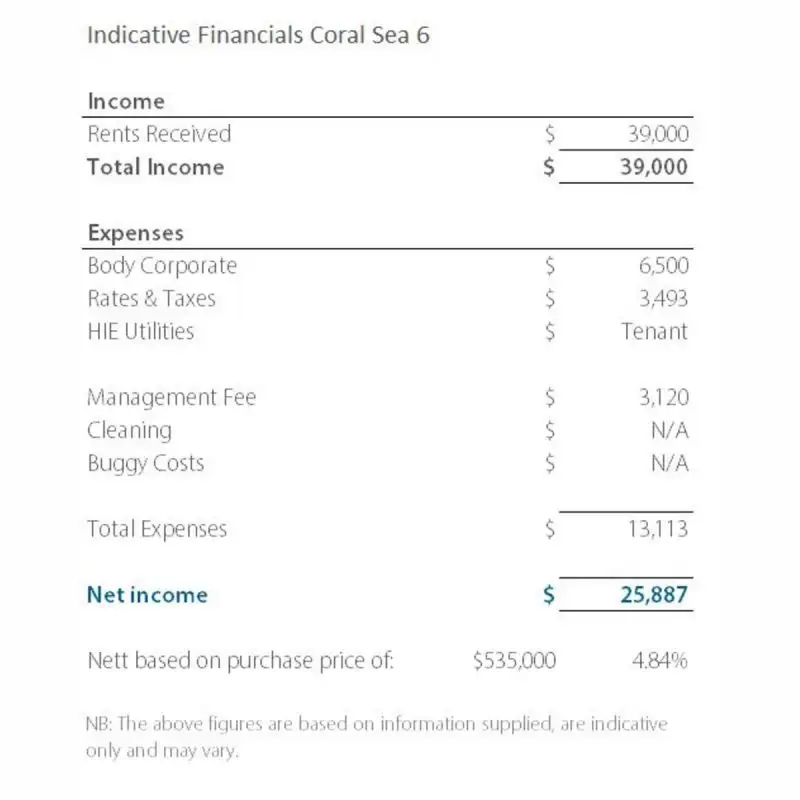This screenshot has width=800, height=800.
Task: Click the Indicative Financials Coral Sea 6 title
Action: 259,35
